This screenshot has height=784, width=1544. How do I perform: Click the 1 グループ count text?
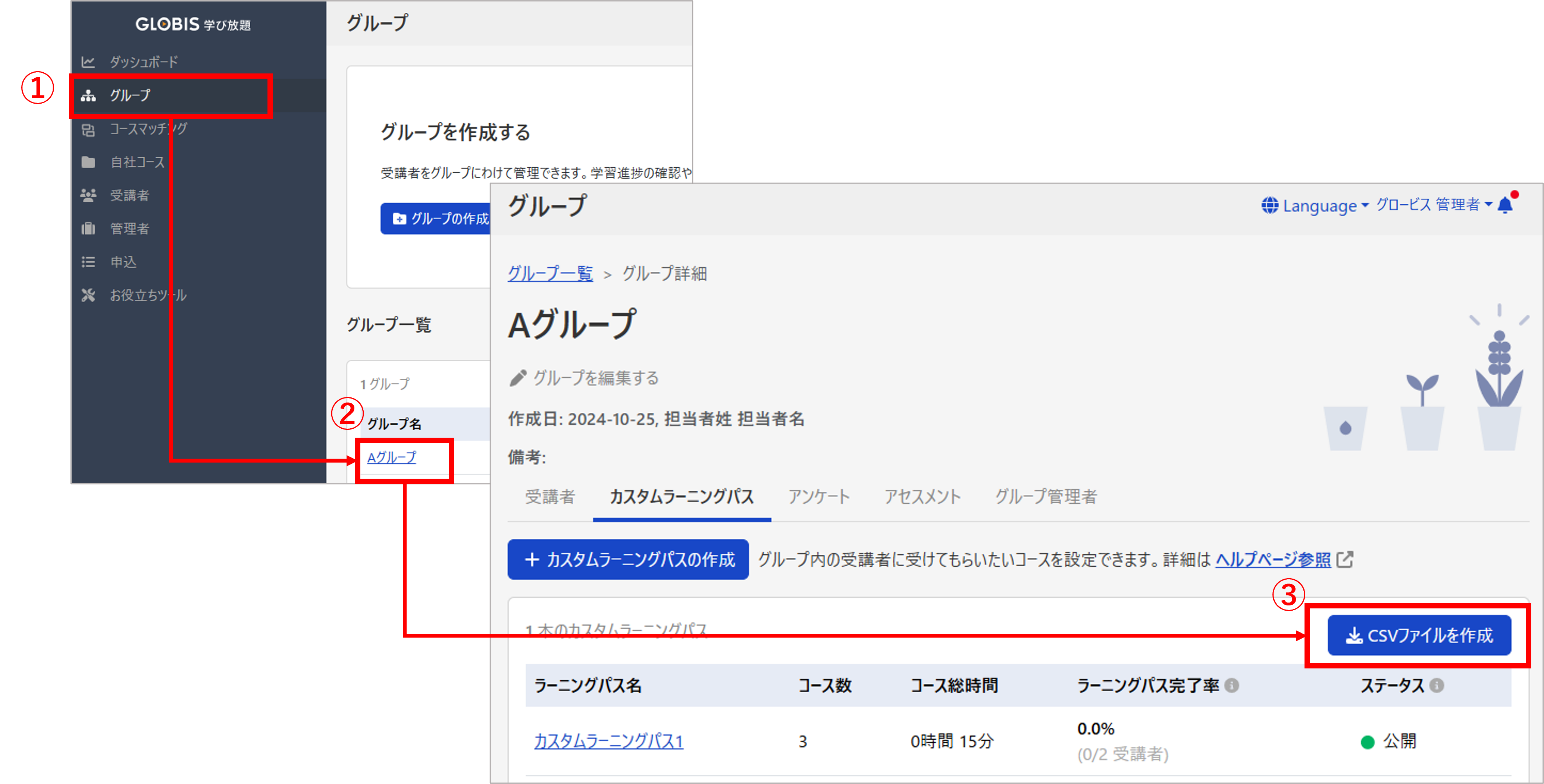point(385,384)
